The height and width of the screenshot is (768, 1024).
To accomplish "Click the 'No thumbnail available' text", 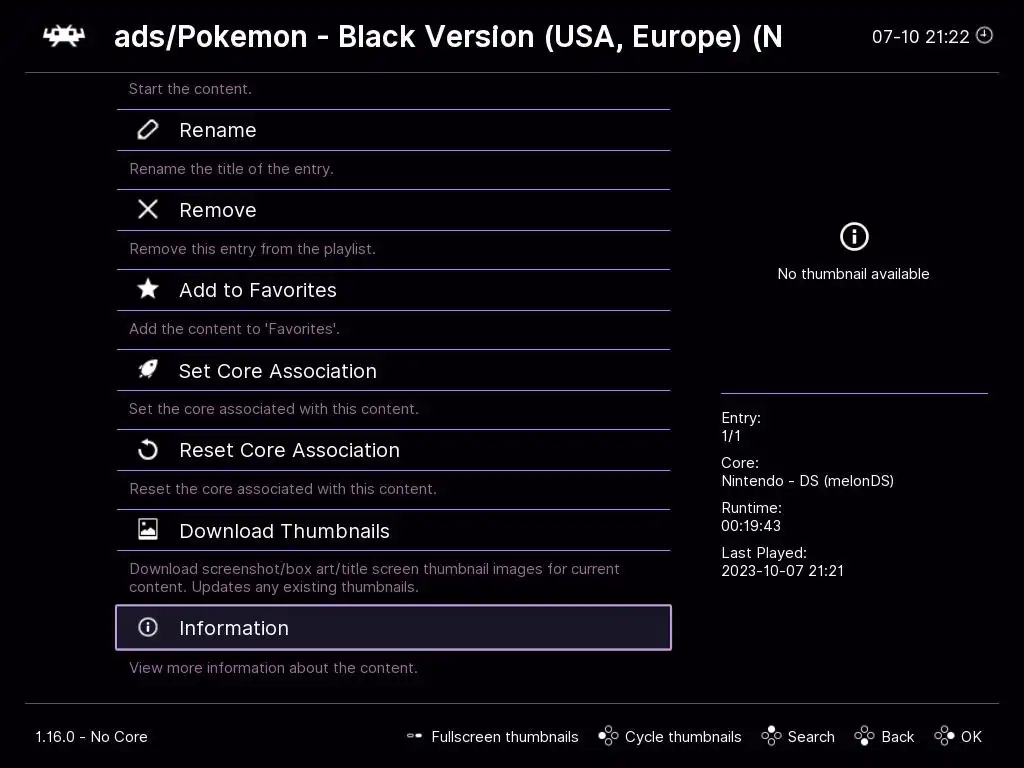I will (854, 274).
